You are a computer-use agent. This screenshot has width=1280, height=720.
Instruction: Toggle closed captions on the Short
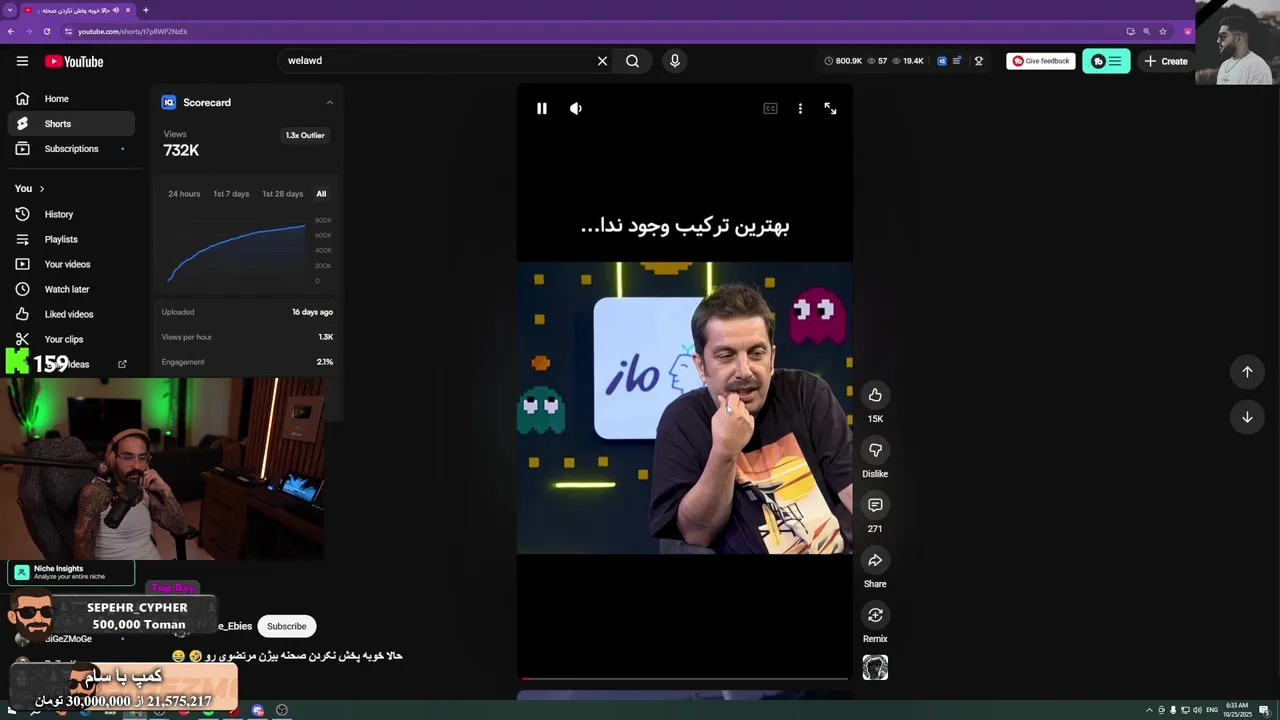[770, 108]
